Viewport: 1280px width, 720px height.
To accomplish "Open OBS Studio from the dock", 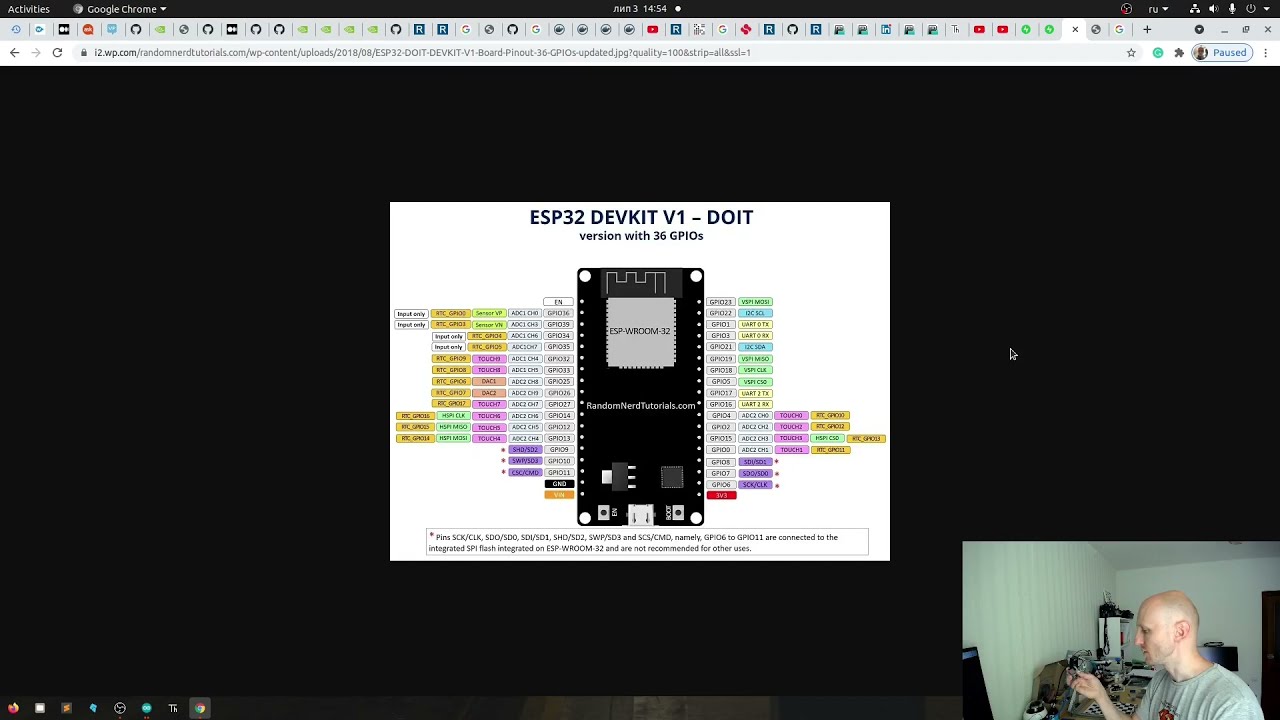I will (x=120, y=708).
